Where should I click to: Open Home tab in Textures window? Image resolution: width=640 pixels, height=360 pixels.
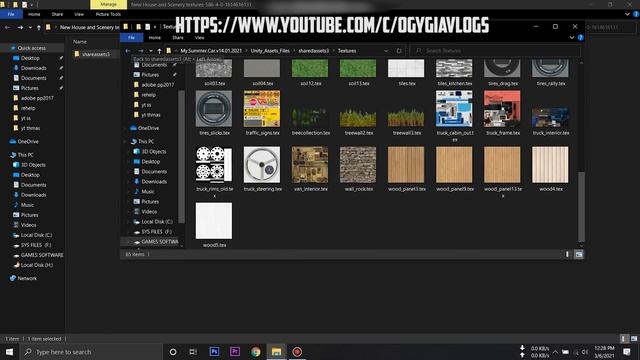pos(155,38)
